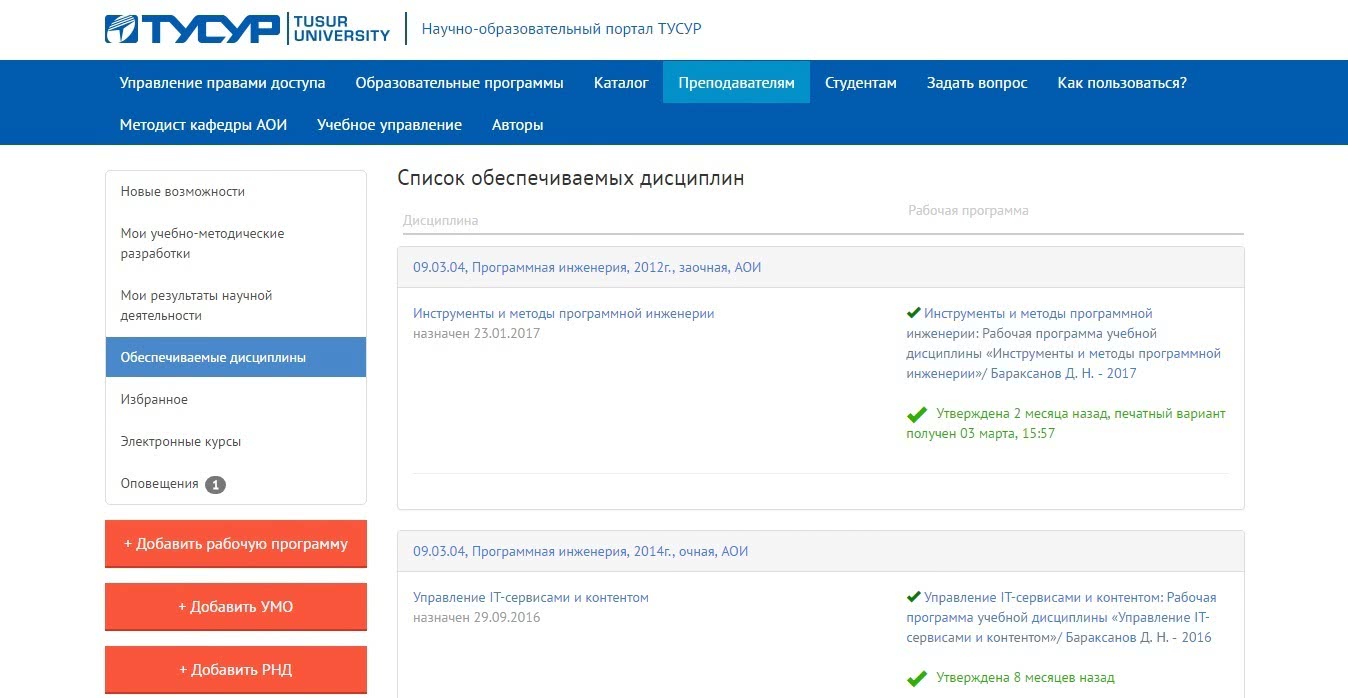Open 'Электронные курсы' sidebar item
This screenshot has width=1348, height=698.
point(181,442)
